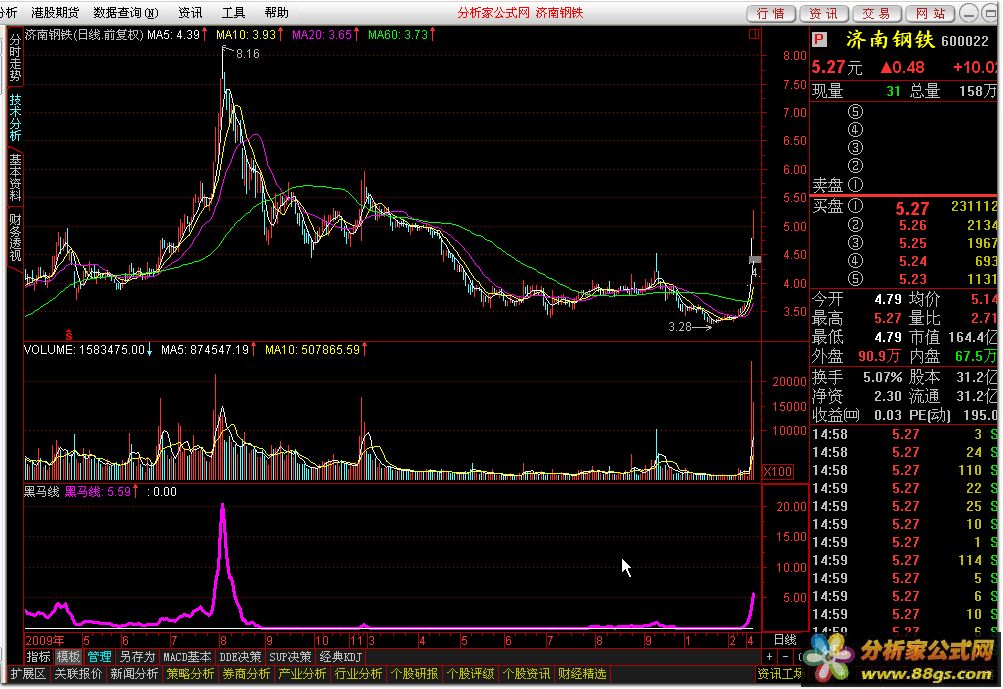
Task: Select the 指标 tab below chart
Action: (x=38, y=656)
